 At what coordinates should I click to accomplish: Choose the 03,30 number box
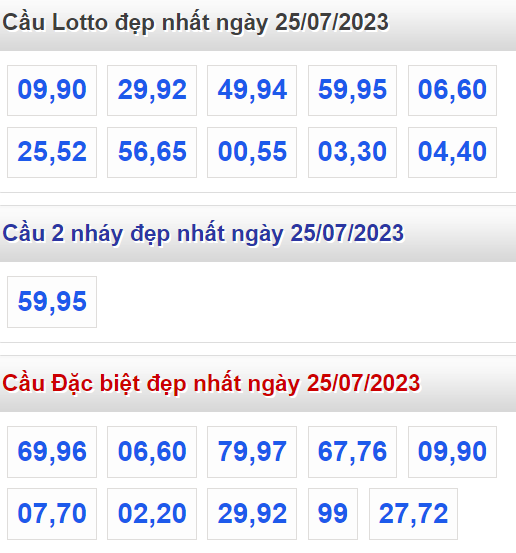(x=352, y=152)
